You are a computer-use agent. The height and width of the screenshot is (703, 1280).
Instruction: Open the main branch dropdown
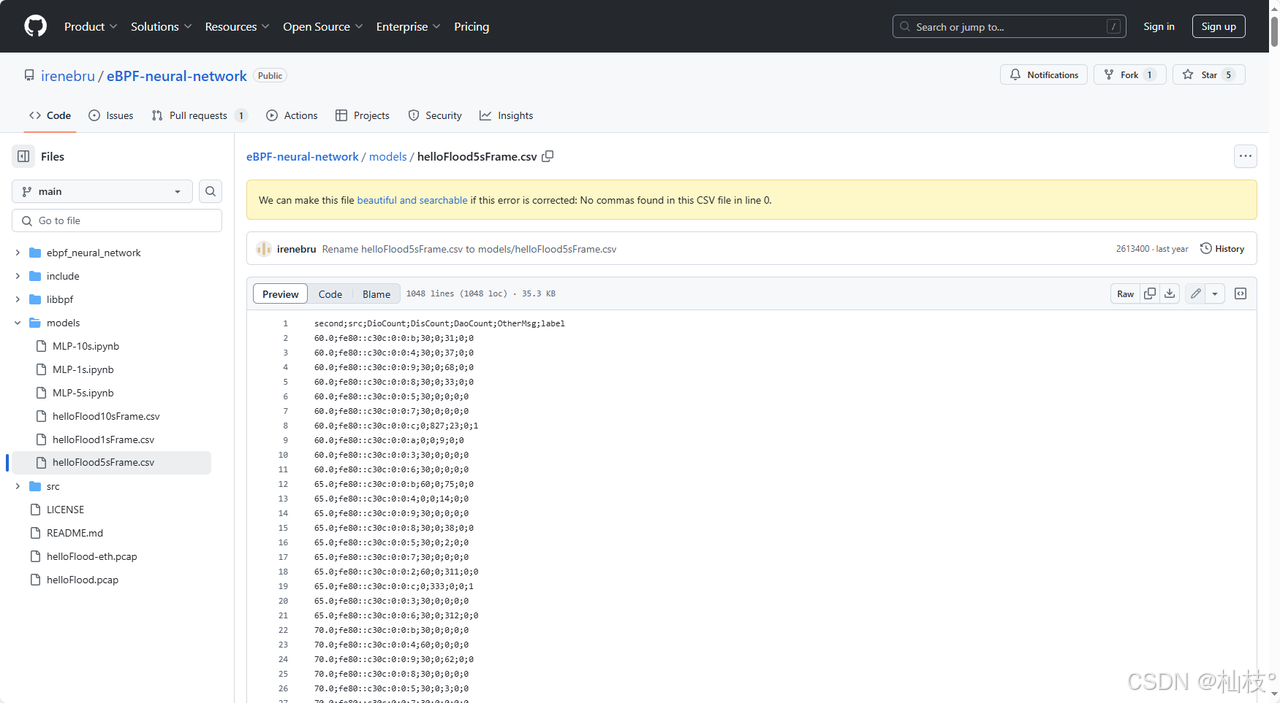[x=102, y=191]
